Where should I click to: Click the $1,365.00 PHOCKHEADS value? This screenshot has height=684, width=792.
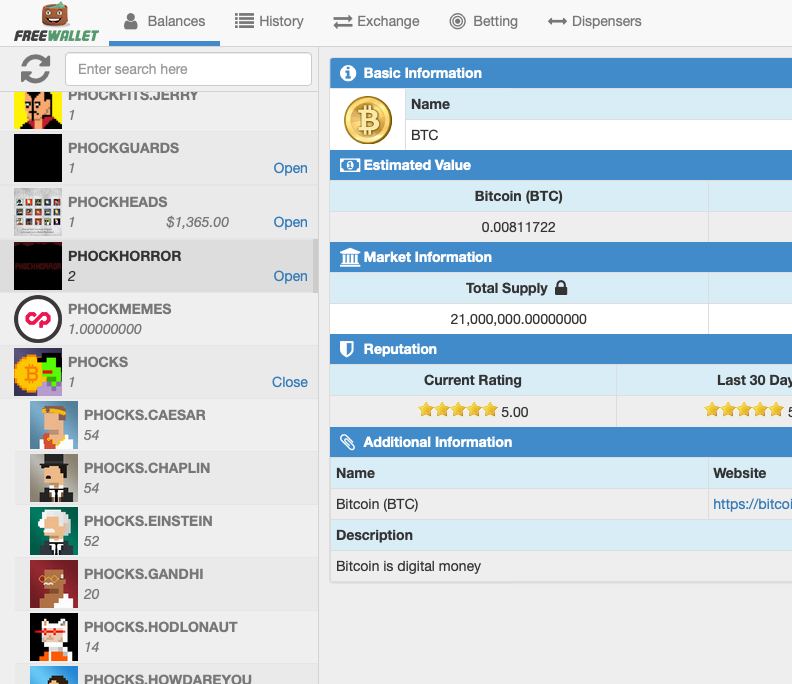click(x=197, y=222)
